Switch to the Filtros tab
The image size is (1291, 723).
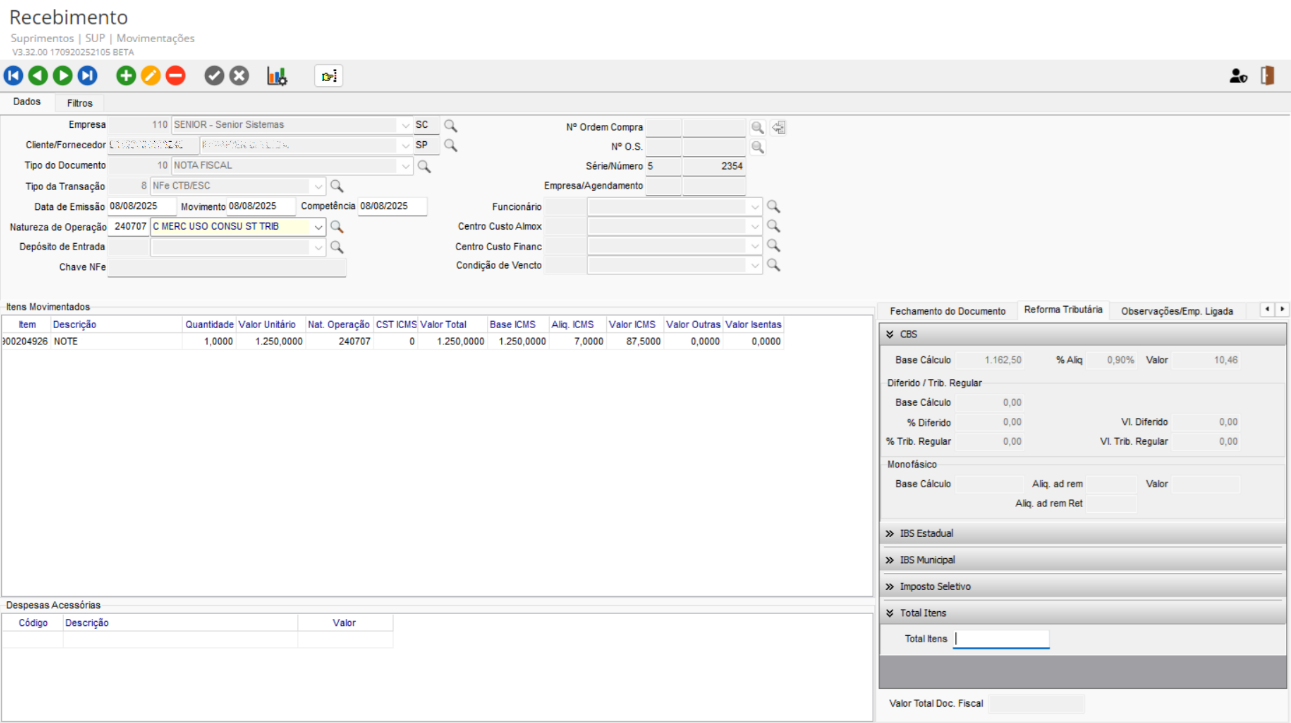tap(80, 103)
